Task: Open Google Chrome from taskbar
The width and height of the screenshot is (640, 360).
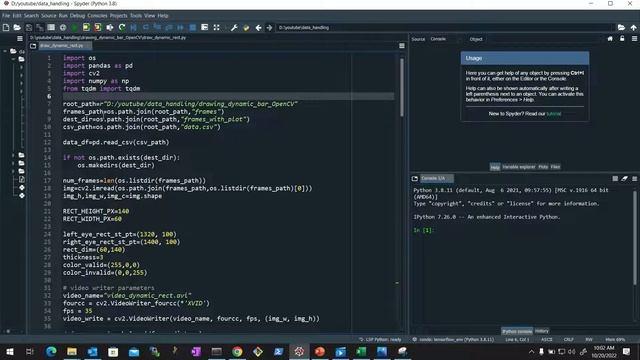Action: (237, 351)
